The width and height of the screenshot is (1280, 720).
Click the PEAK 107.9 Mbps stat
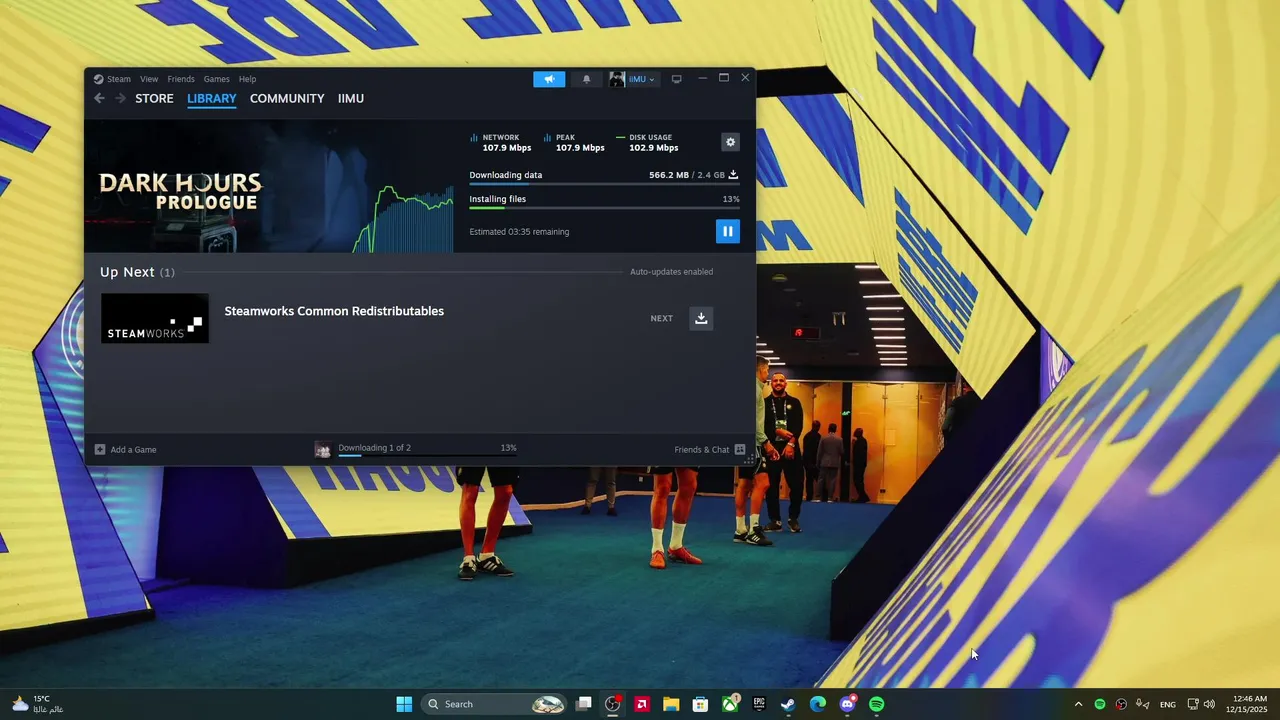pyautogui.click(x=574, y=143)
